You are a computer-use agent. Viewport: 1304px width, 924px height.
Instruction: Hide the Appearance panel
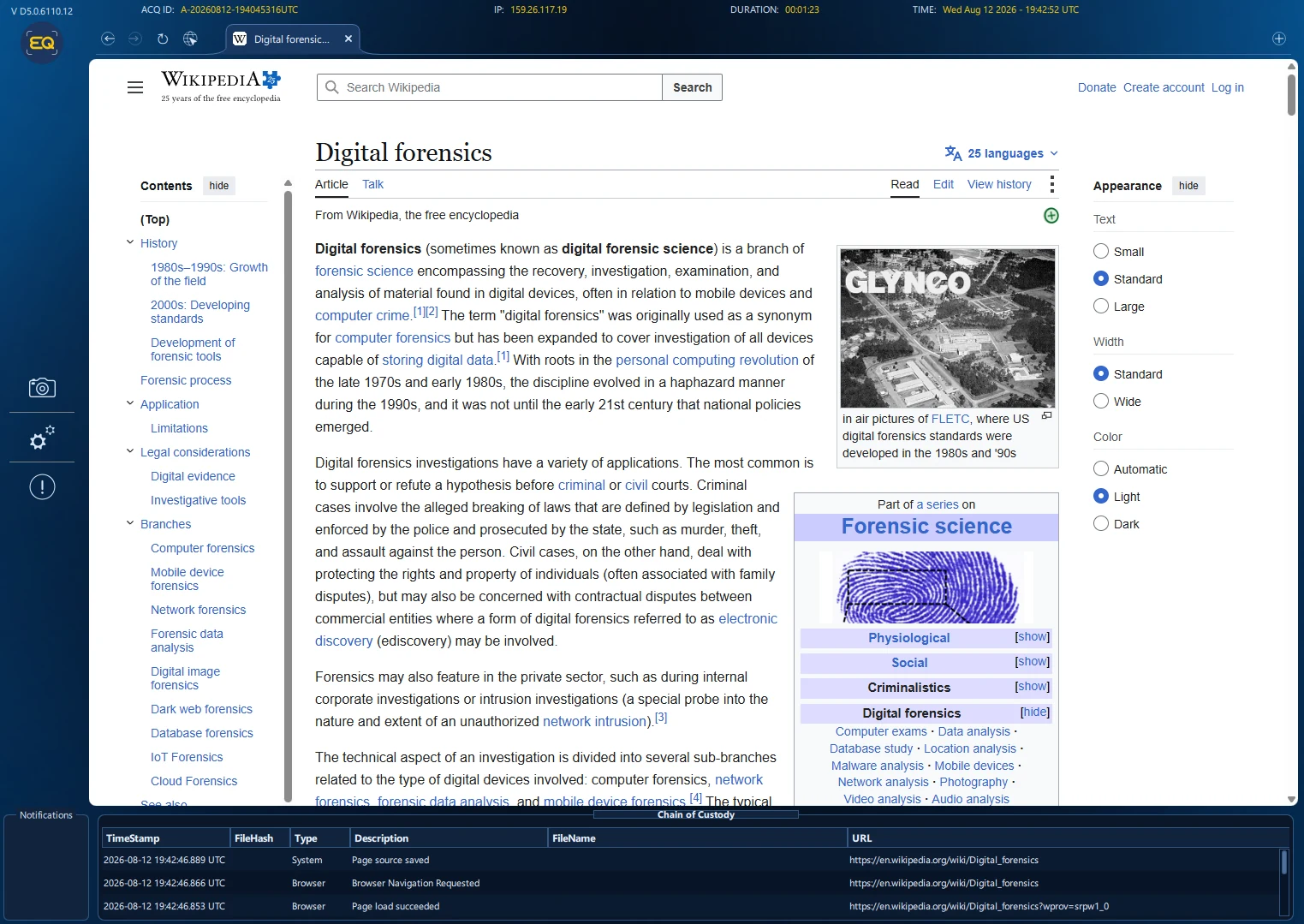coord(1188,186)
